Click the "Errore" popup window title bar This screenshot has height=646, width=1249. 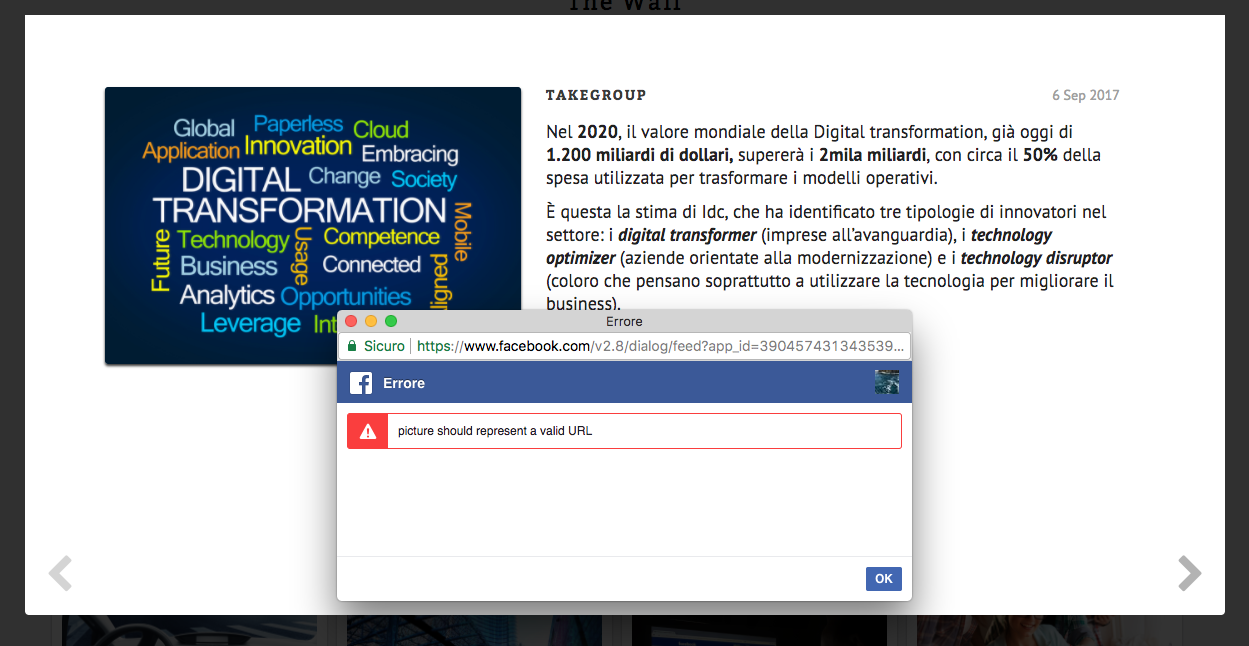[624, 321]
